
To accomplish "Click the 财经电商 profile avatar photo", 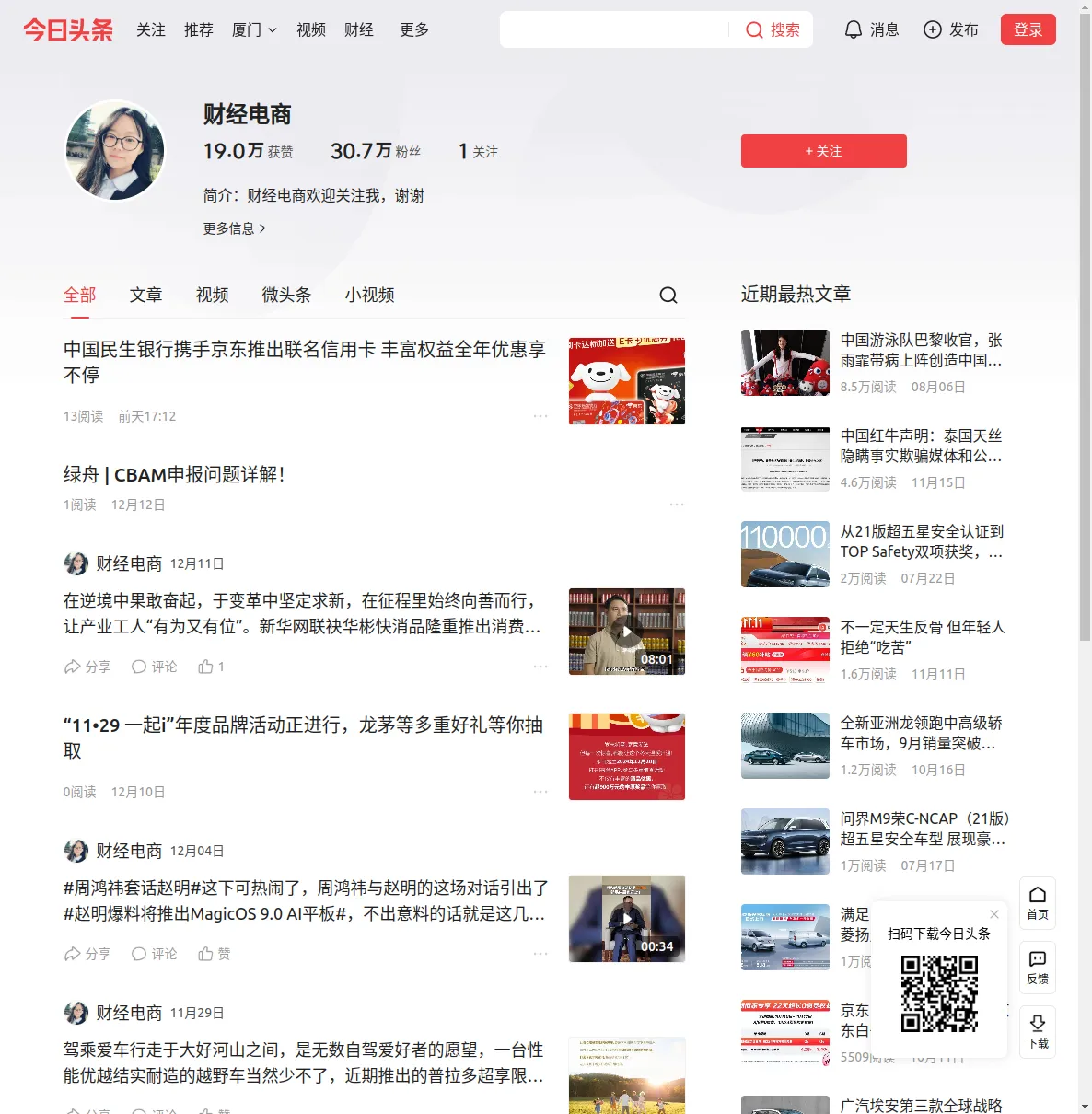I will (115, 151).
